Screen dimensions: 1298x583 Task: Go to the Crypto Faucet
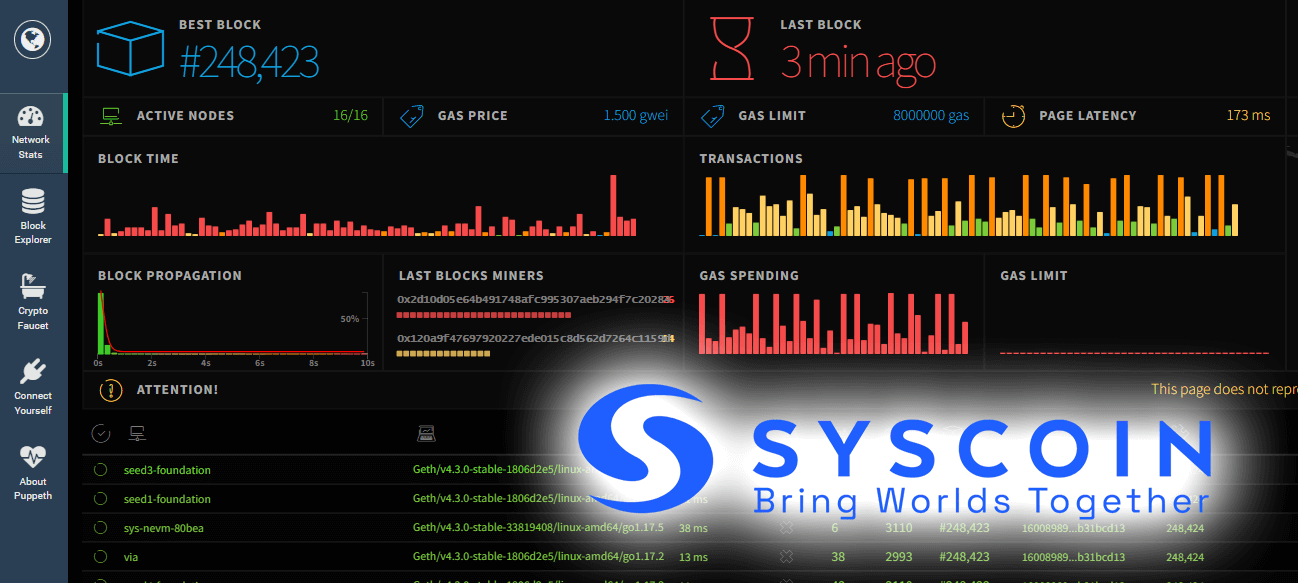point(33,302)
